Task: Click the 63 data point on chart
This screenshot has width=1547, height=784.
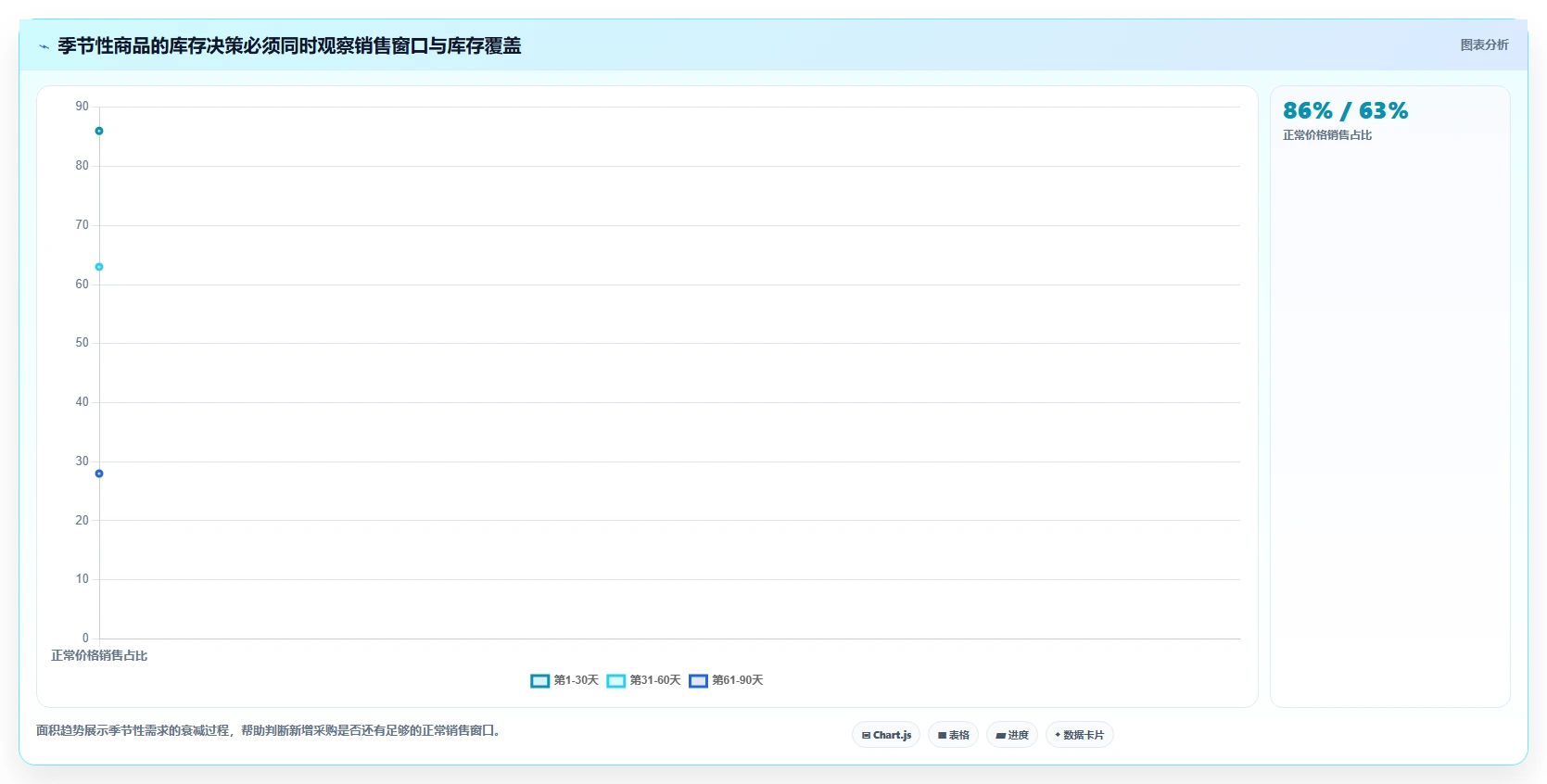Action: click(99, 267)
